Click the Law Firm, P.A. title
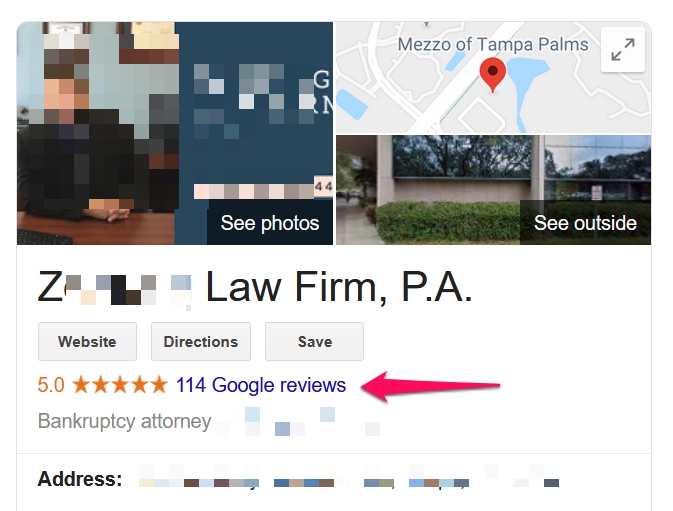 pyautogui.click(x=339, y=287)
